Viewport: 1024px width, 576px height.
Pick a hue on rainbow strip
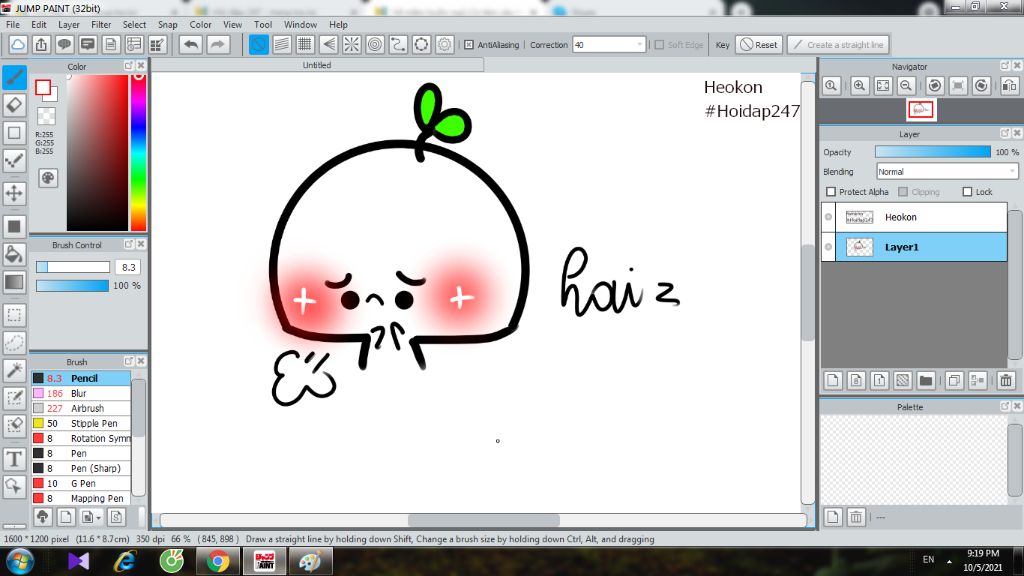point(138,152)
